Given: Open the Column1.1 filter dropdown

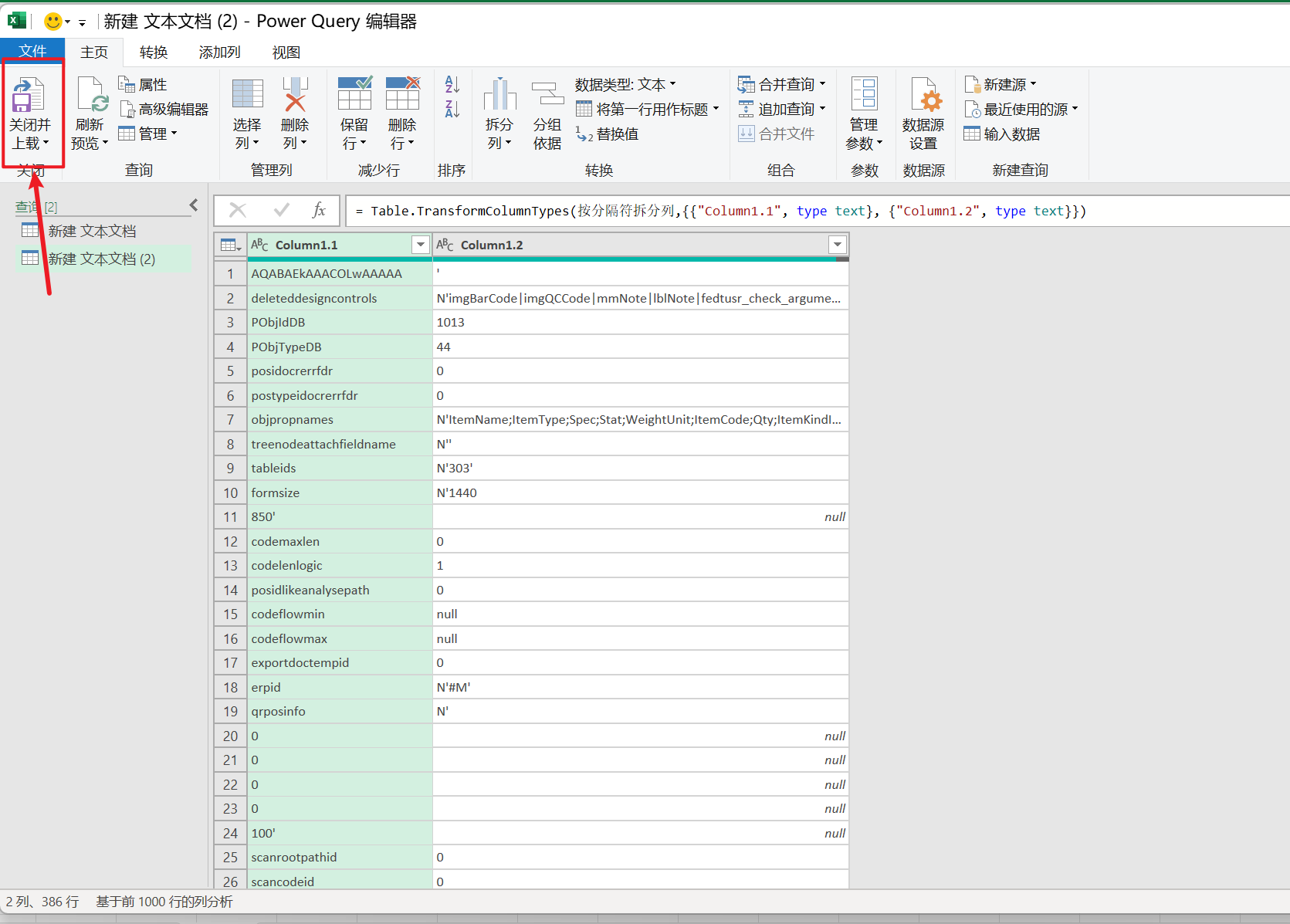Looking at the screenshot, I should (421, 245).
